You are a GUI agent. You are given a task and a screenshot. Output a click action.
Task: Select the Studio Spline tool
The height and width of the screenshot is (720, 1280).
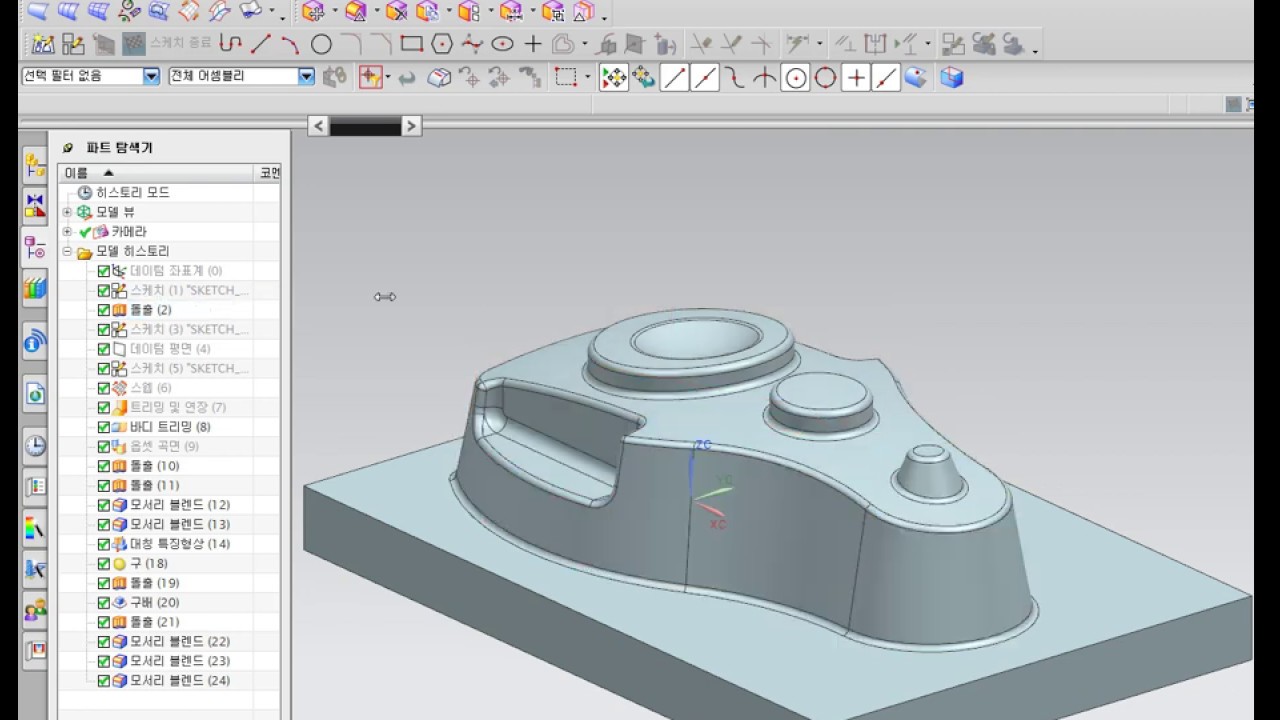click(472, 44)
